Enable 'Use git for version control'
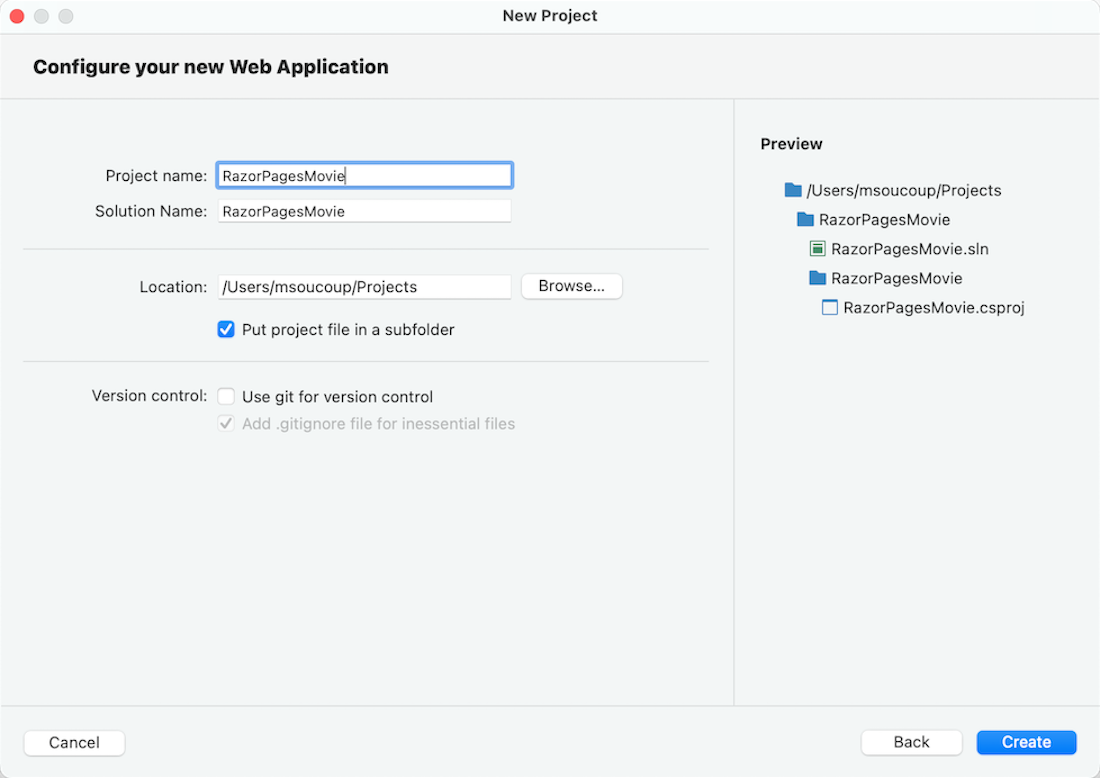 click(x=226, y=396)
